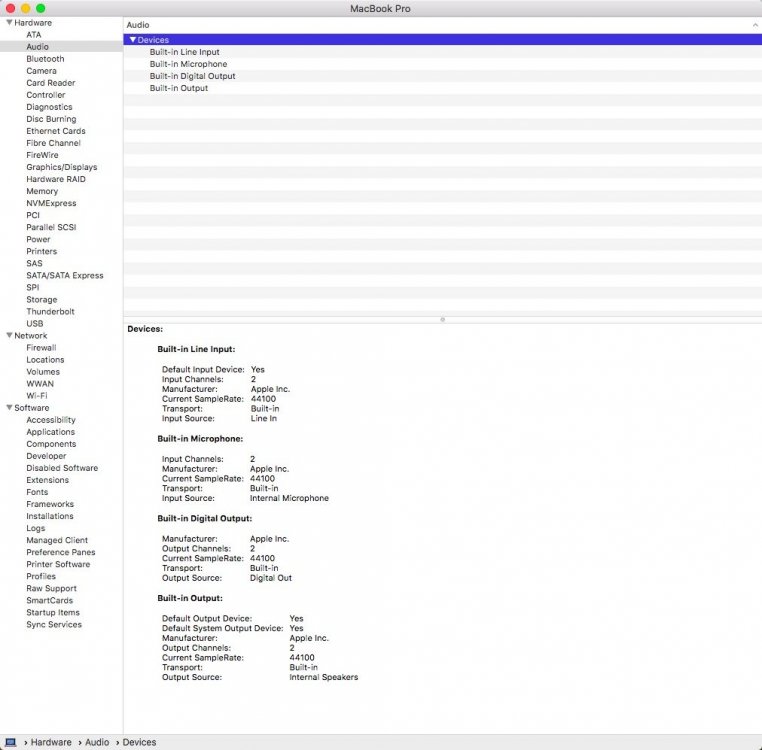Open Startup Items section
This screenshot has height=750, width=762.
(52, 612)
